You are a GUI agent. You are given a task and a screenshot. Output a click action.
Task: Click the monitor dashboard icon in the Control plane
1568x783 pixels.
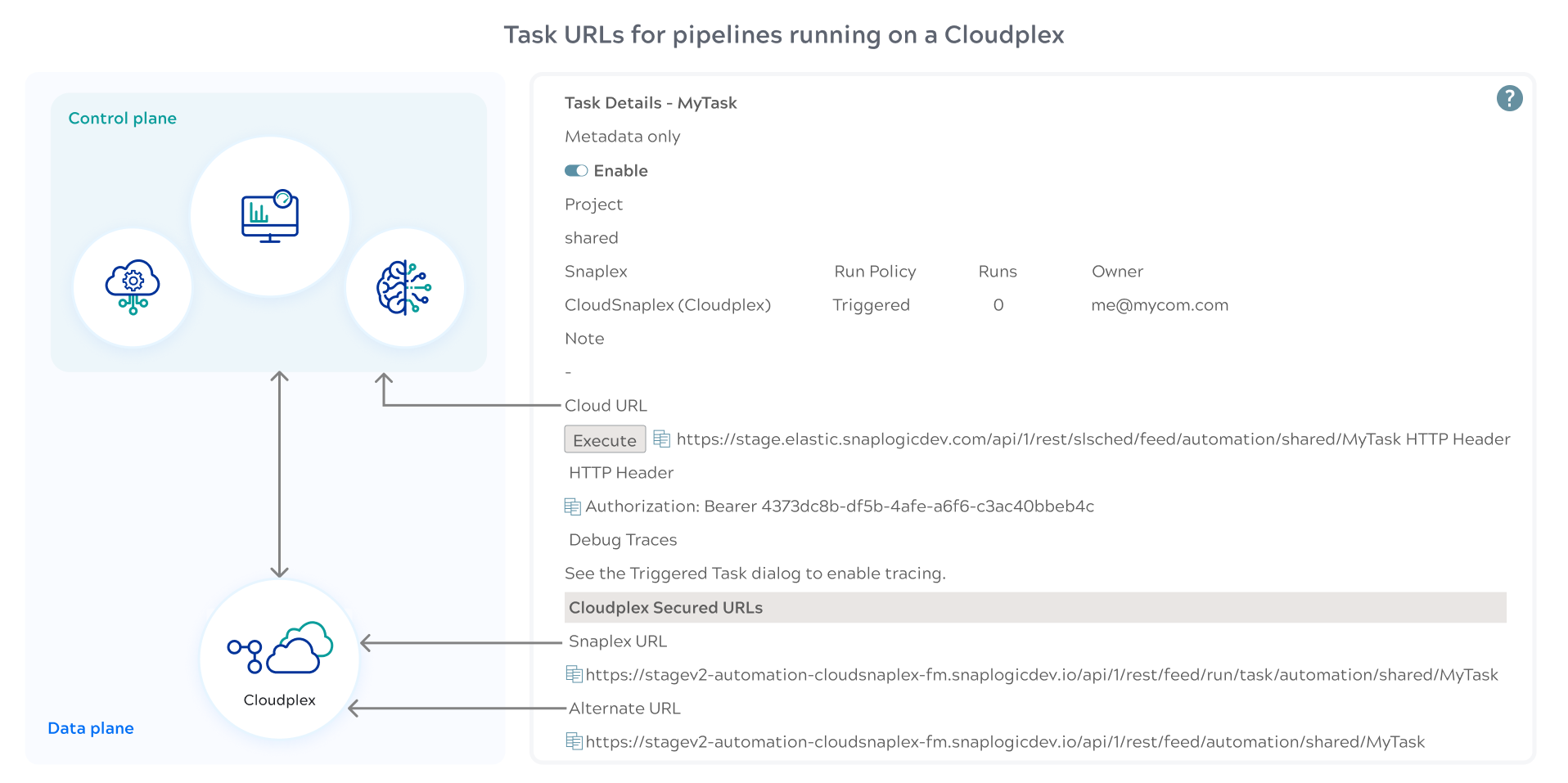pyautogui.click(x=269, y=216)
